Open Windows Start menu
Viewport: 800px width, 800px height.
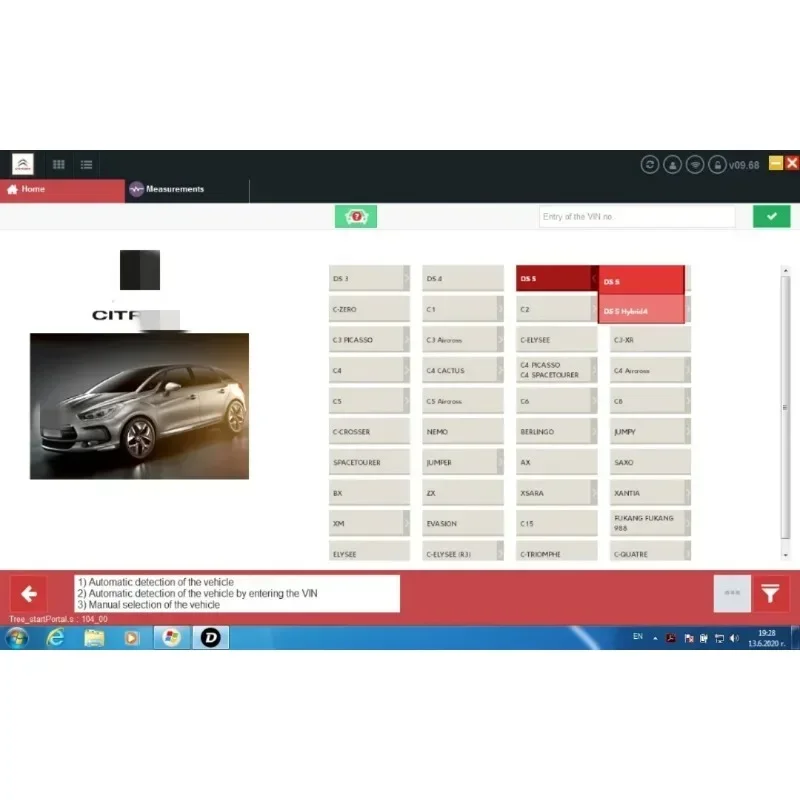click(x=17, y=638)
